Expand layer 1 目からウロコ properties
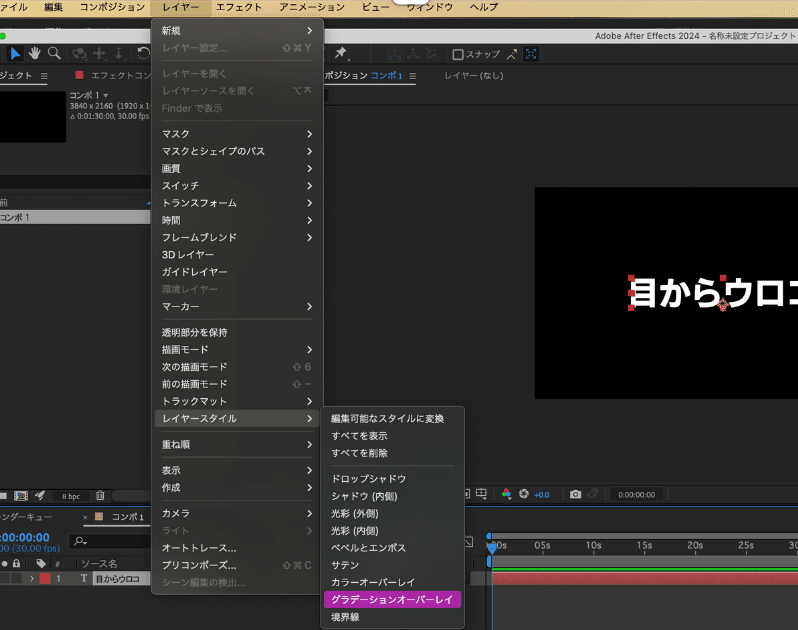The image size is (798, 630). click(32, 579)
